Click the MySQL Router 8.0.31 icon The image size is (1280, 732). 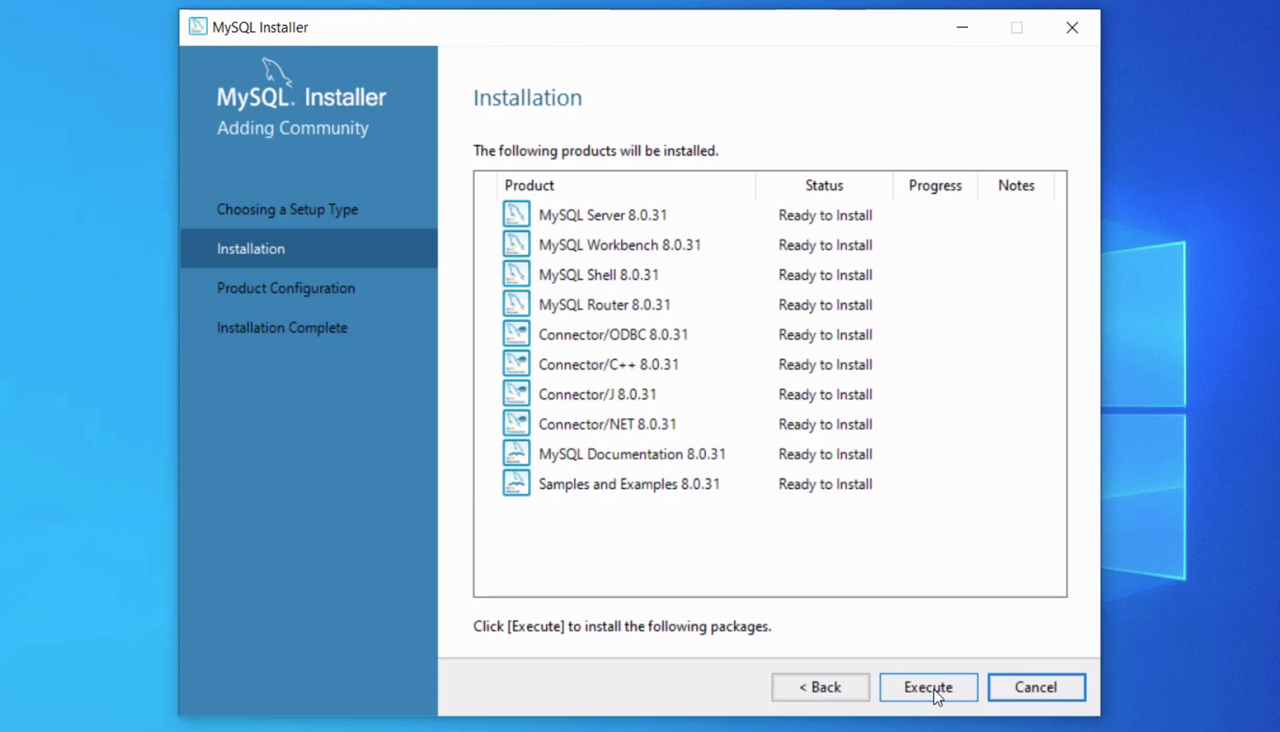(516, 305)
